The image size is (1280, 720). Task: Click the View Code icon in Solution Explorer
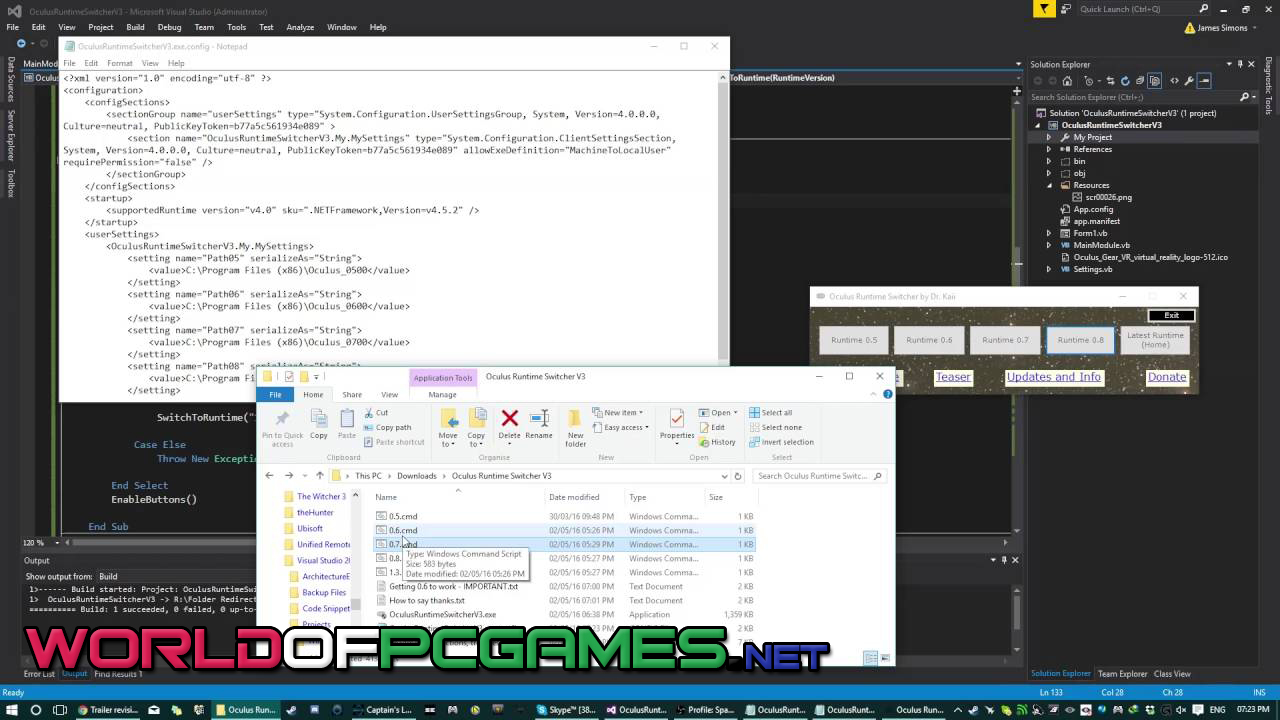coord(1174,81)
